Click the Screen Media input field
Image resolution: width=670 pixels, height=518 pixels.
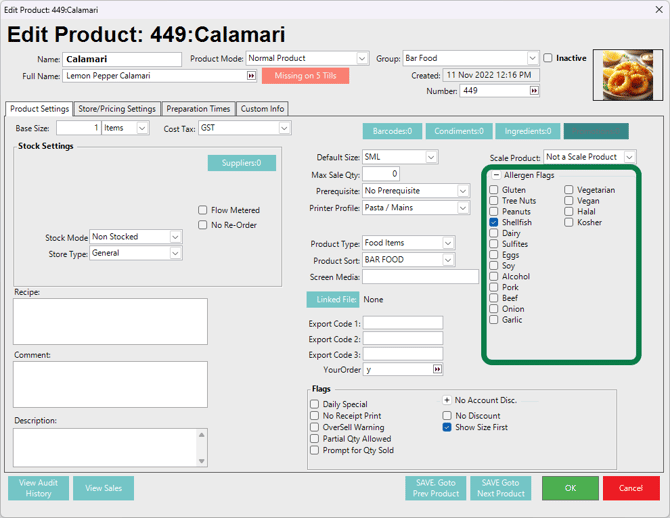coord(420,277)
